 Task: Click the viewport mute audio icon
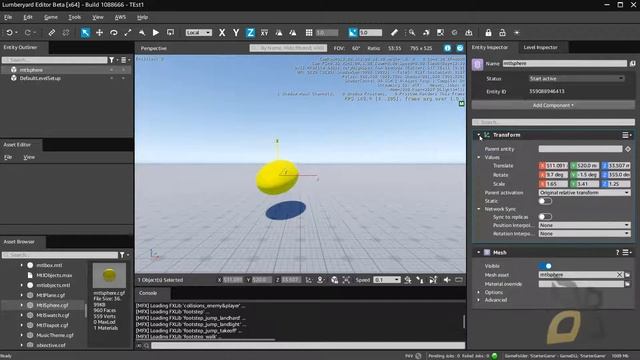coord(447,280)
